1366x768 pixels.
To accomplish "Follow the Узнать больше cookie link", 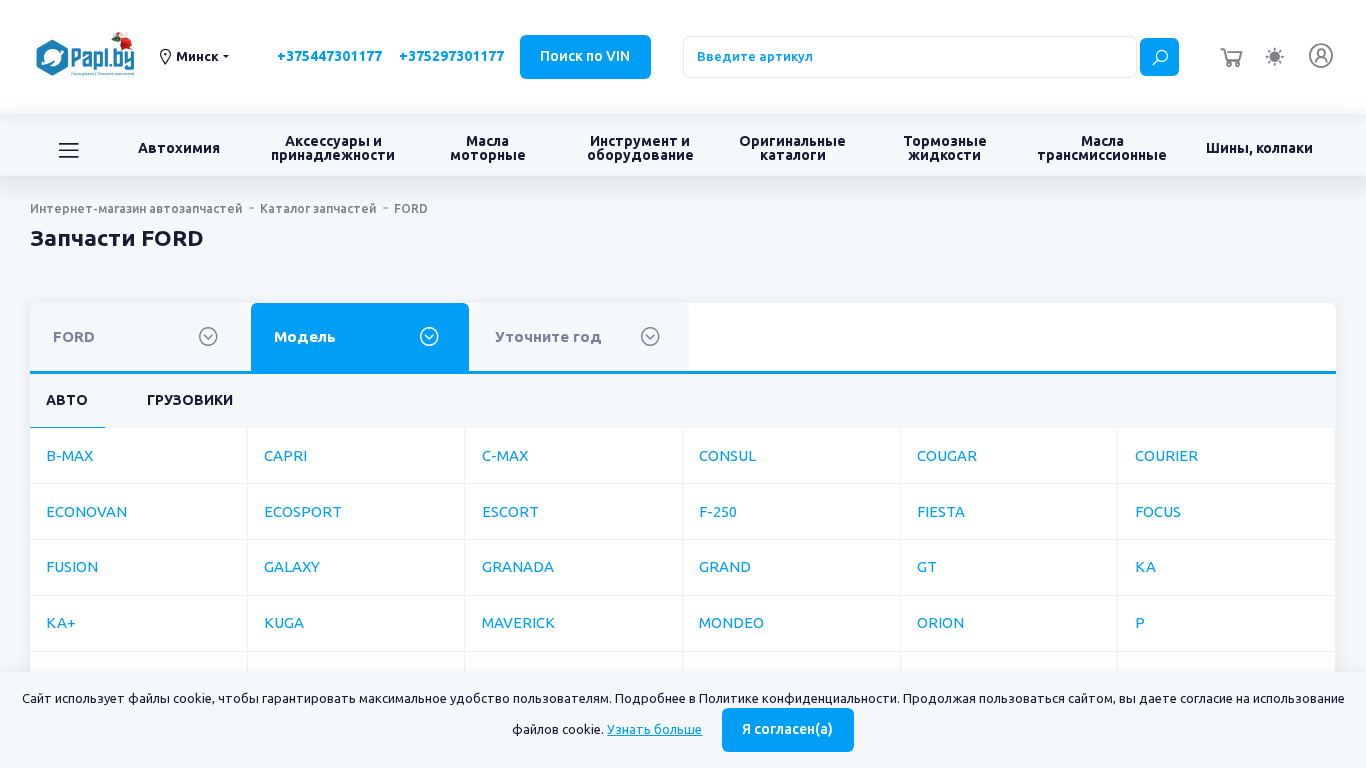I will point(654,730).
